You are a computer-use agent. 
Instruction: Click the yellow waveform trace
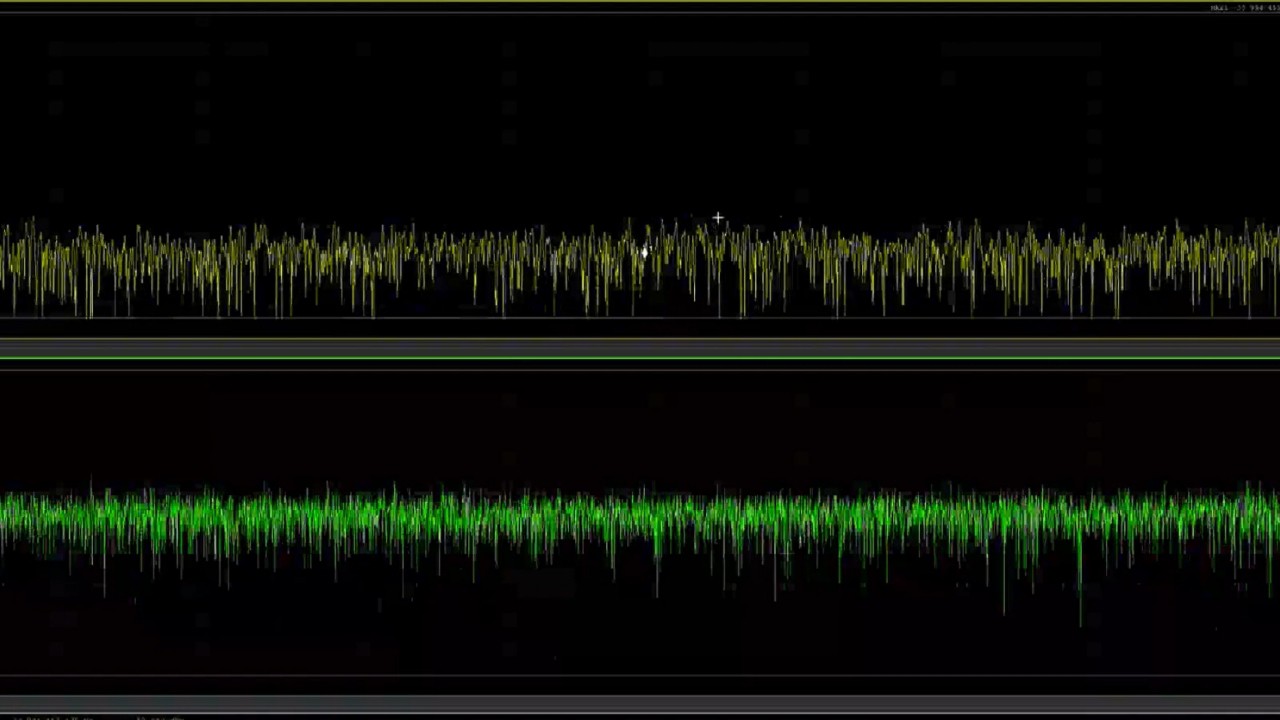640,268
